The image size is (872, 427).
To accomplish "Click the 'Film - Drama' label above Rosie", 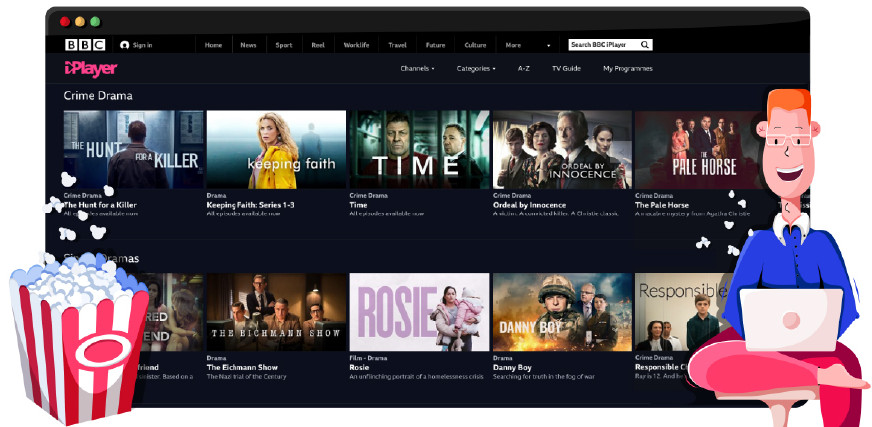I will point(368,358).
